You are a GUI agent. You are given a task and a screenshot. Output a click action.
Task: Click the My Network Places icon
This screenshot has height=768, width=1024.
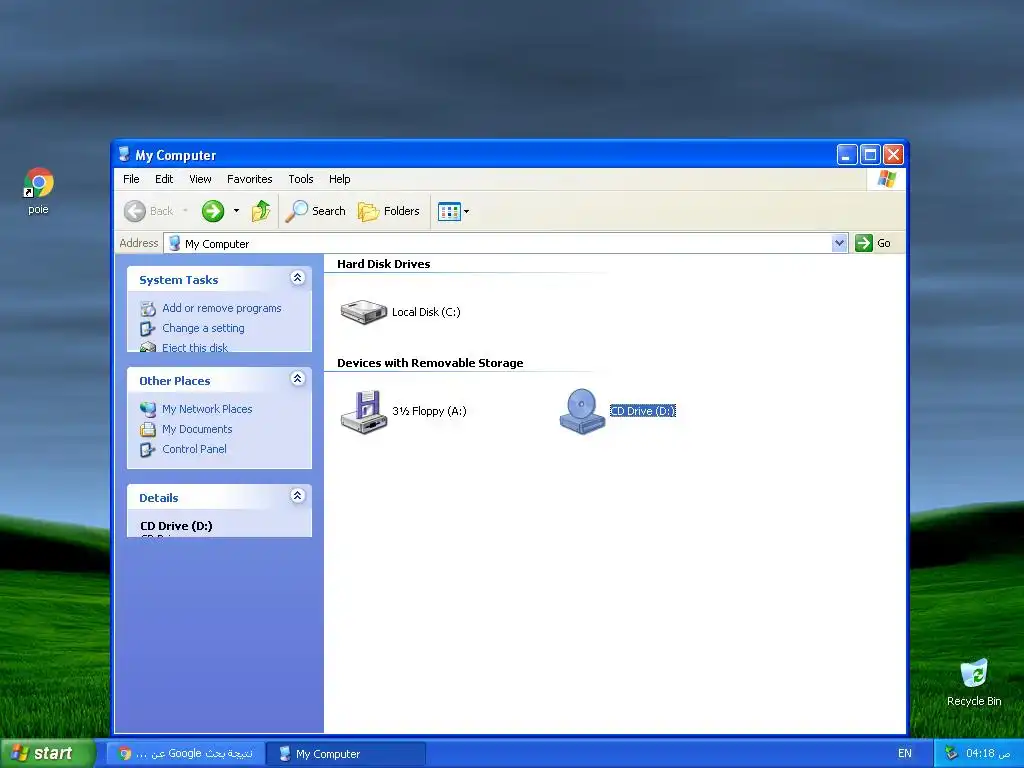pos(148,409)
